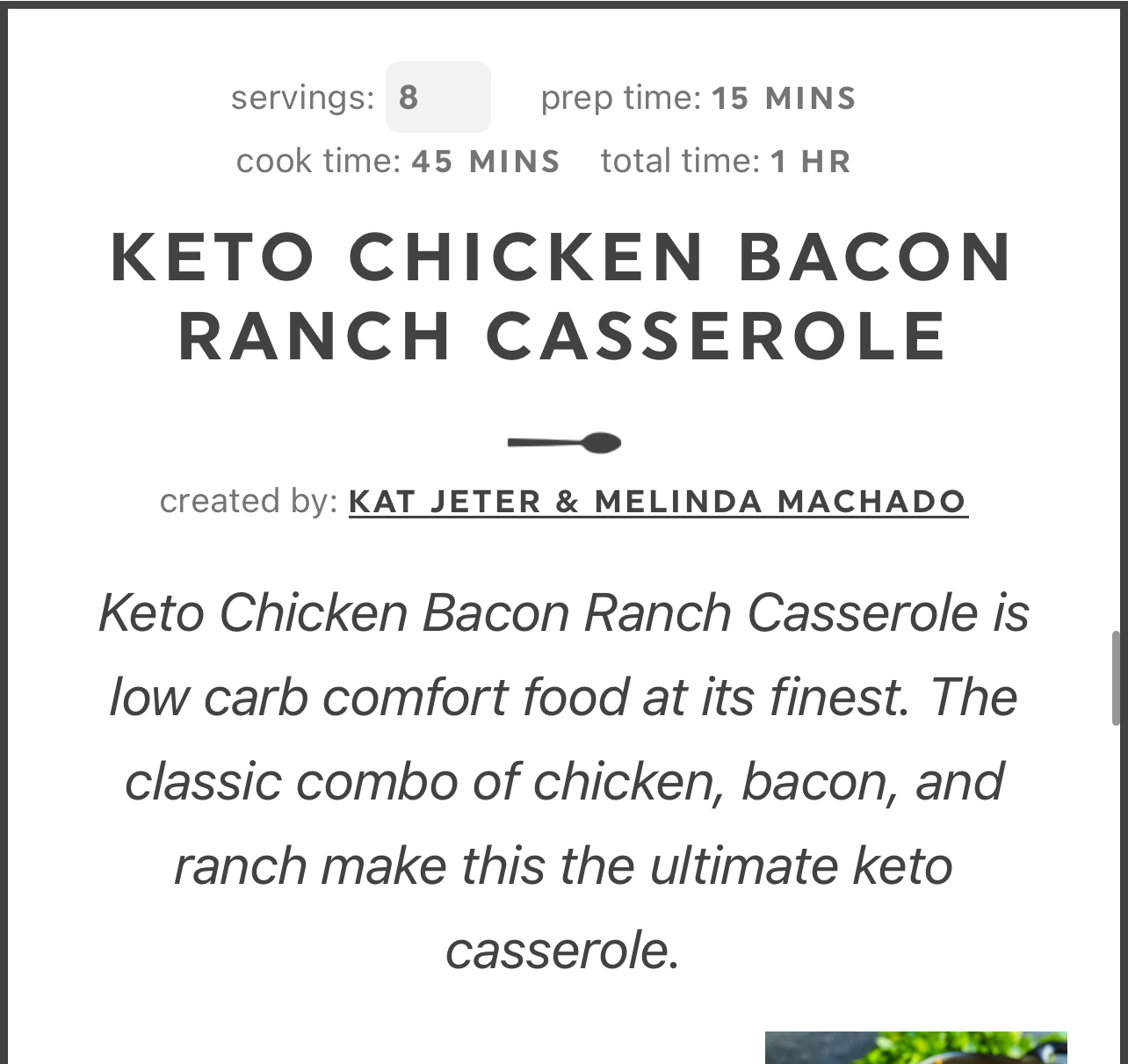This screenshot has height=1064, width=1128.
Task: Click the total time label
Action: [680, 162]
